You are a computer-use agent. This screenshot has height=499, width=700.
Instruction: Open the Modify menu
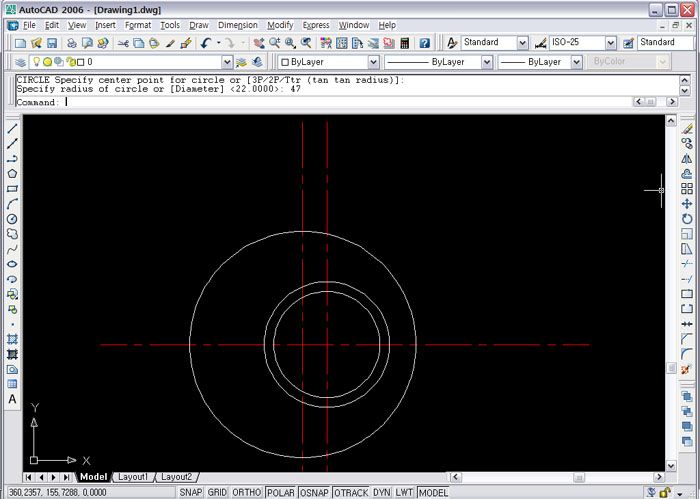coord(280,25)
